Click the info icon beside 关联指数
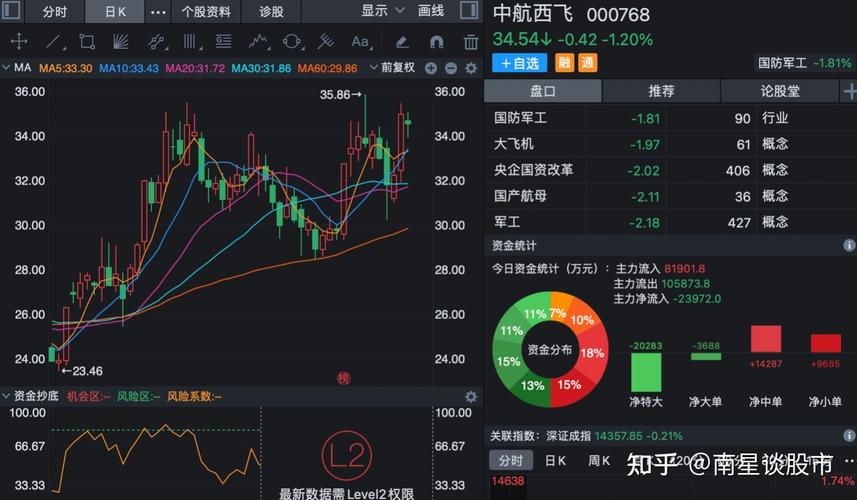The width and height of the screenshot is (857, 500). coord(849,436)
